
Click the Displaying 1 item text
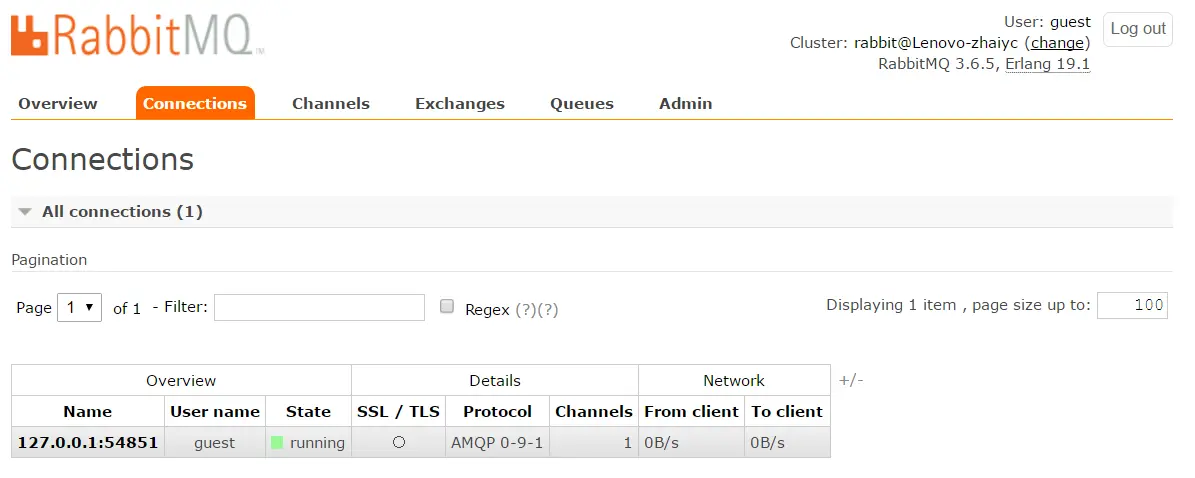pyautogui.click(x=891, y=305)
